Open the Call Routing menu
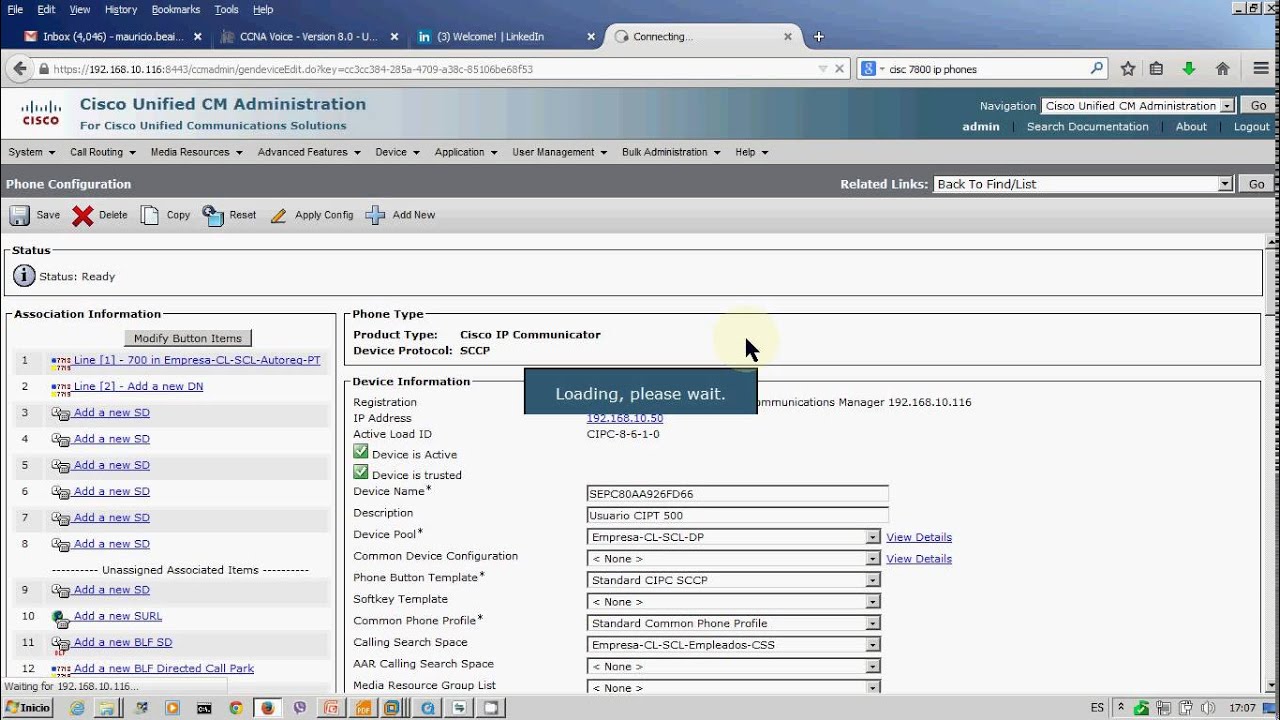The image size is (1280, 720). tap(103, 152)
